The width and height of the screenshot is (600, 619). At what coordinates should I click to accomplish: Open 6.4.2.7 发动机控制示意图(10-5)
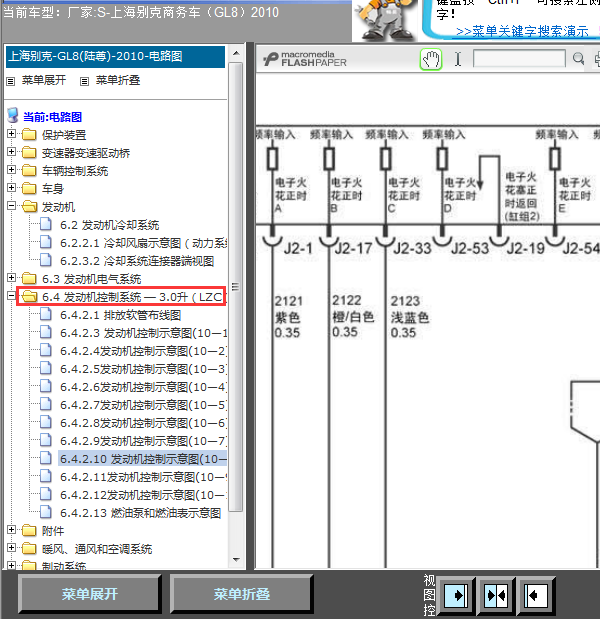[x=144, y=405]
